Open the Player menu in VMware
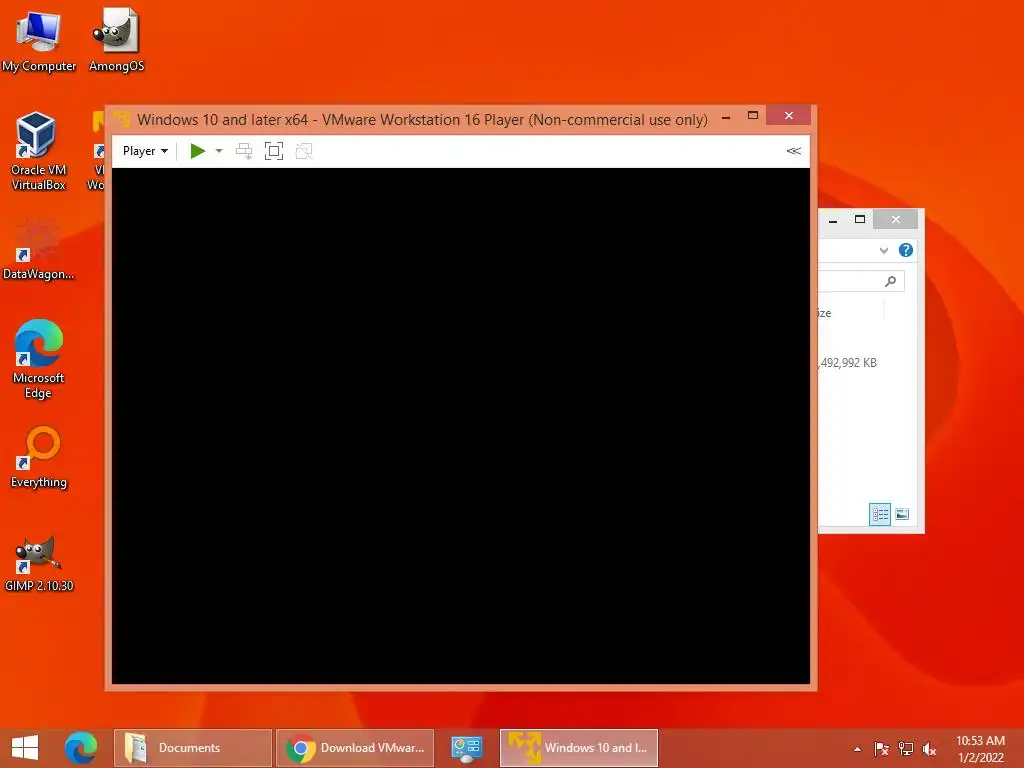This screenshot has height=768, width=1024. coord(145,151)
